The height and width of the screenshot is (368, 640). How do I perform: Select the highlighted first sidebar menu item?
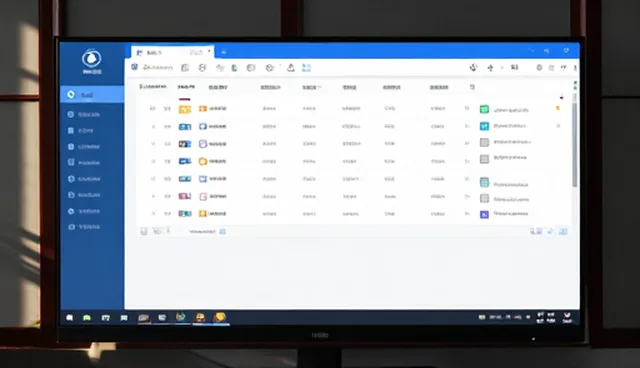(x=92, y=95)
